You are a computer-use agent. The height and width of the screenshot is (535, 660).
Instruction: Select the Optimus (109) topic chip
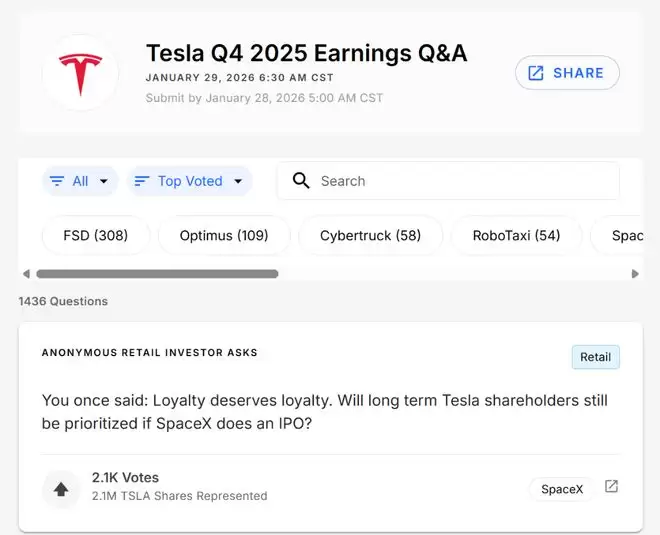(x=224, y=236)
